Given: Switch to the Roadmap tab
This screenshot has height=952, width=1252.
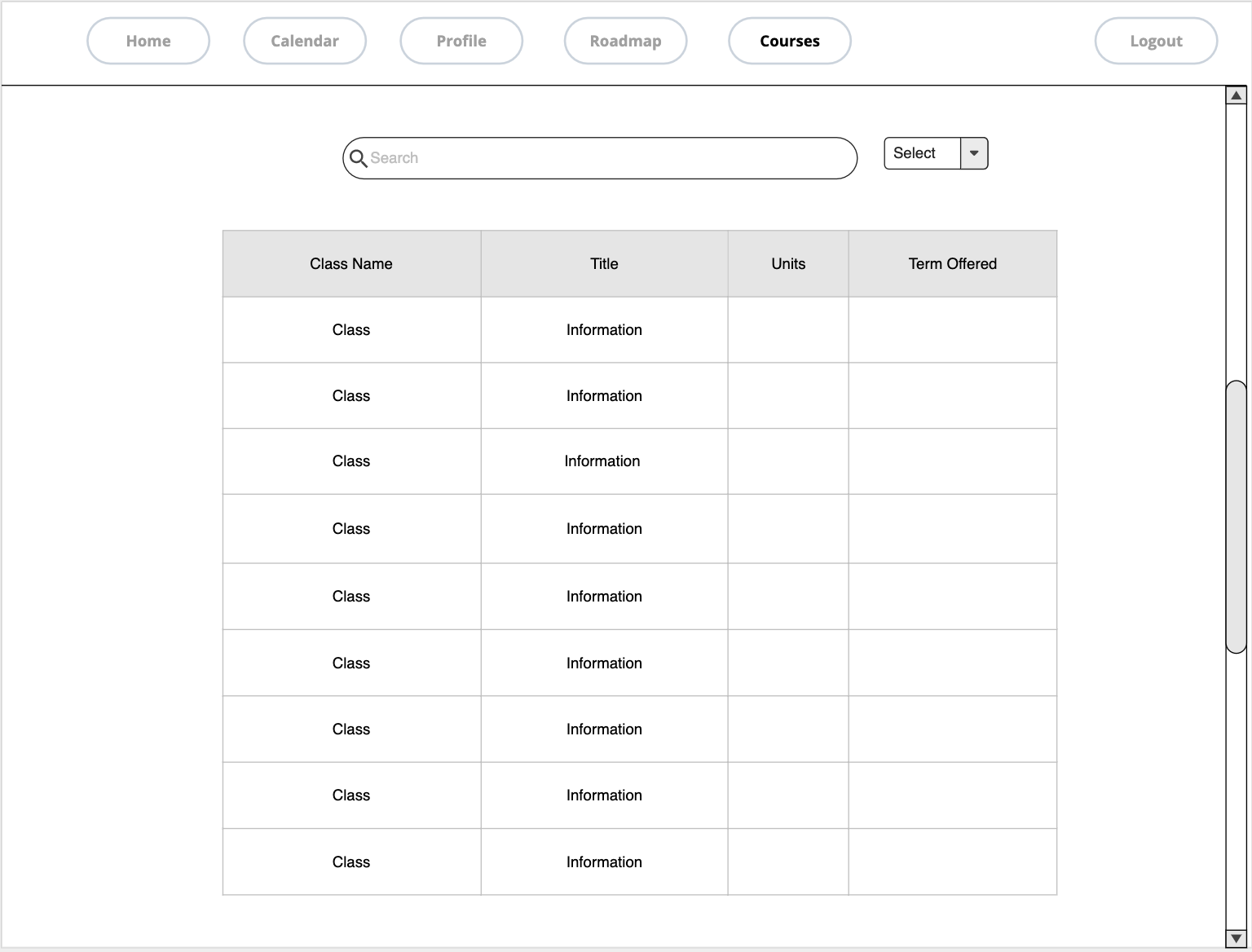Looking at the screenshot, I should 626,41.
